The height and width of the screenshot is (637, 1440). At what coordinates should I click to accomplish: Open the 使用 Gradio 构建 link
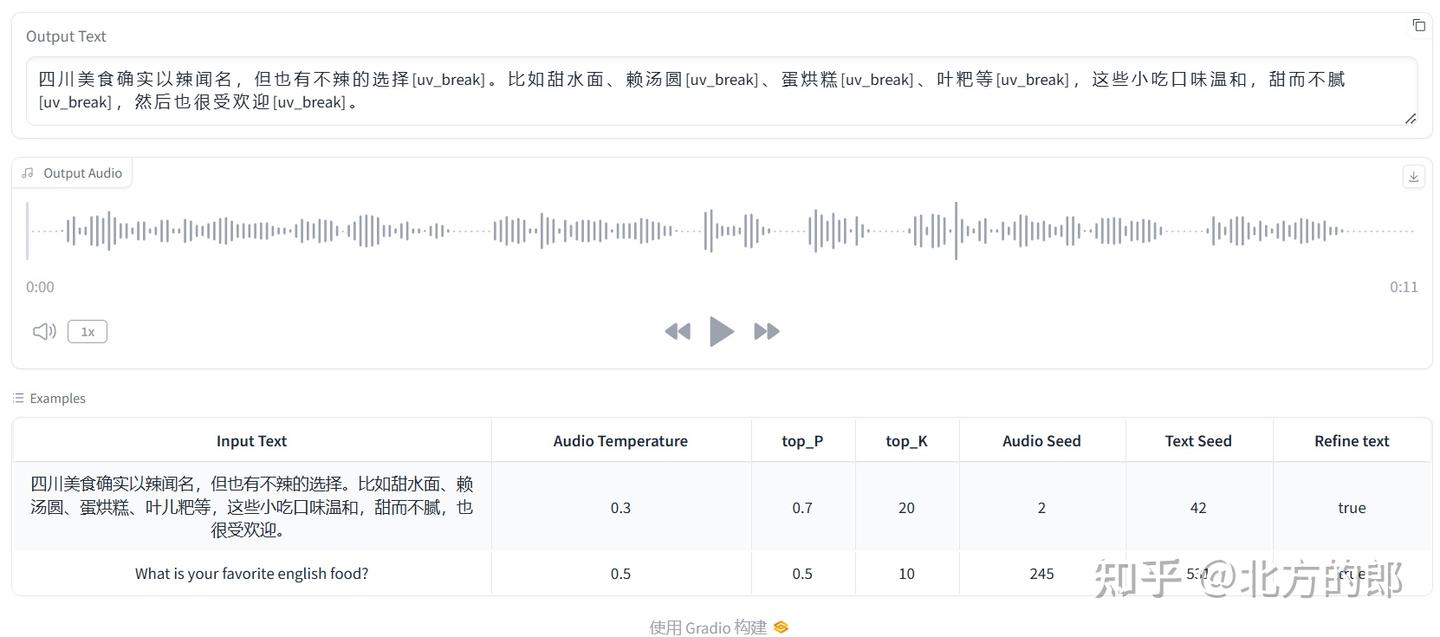pyautogui.click(x=707, y=627)
